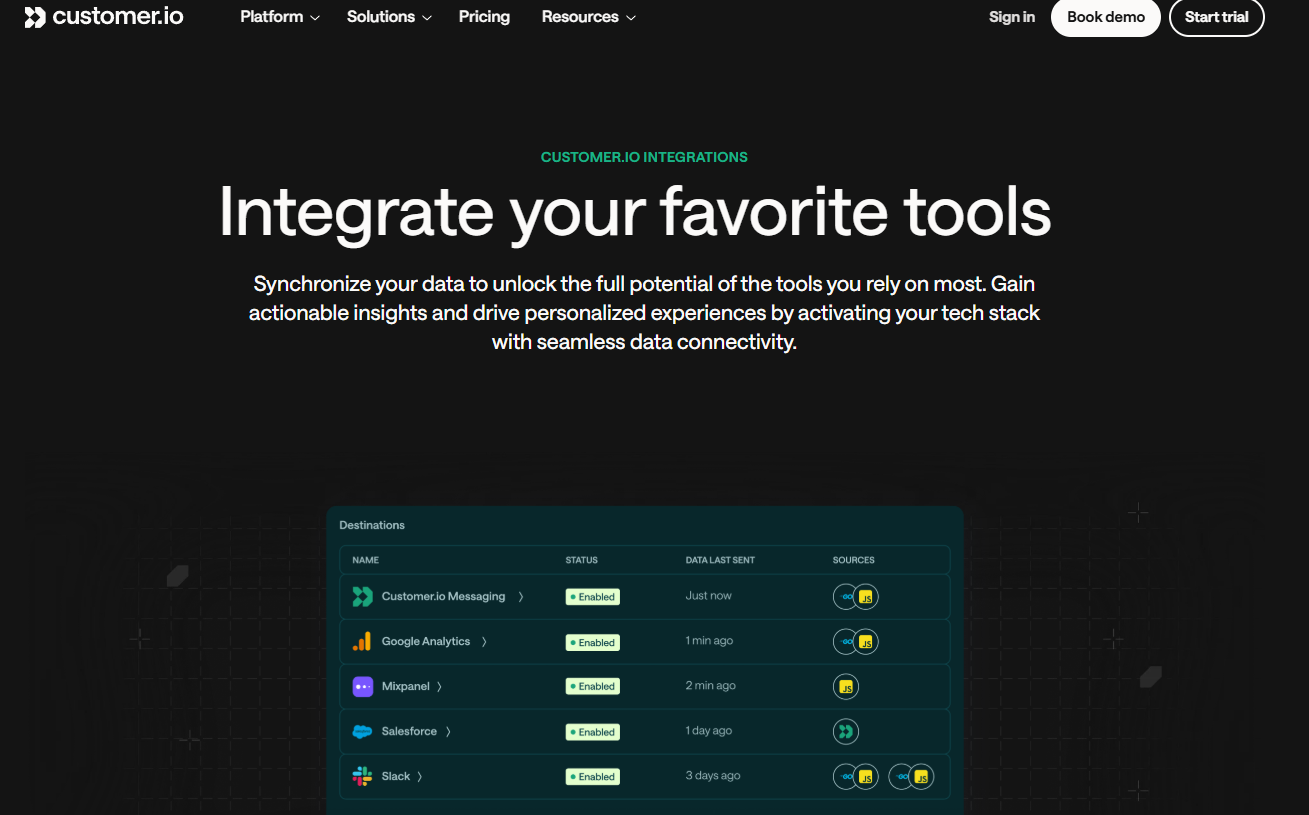The height and width of the screenshot is (815, 1309).
Task: Expand chevron next to Google Analytics
Action: pos(484,642)
